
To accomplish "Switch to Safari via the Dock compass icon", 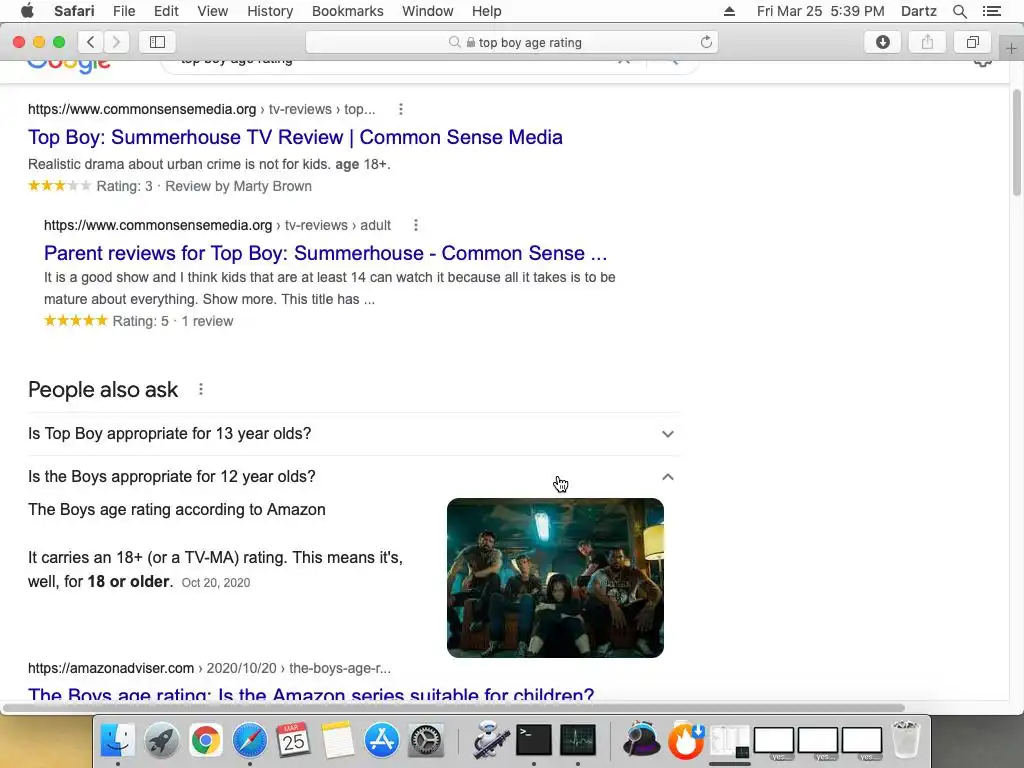I will click(x=249, y=741).
